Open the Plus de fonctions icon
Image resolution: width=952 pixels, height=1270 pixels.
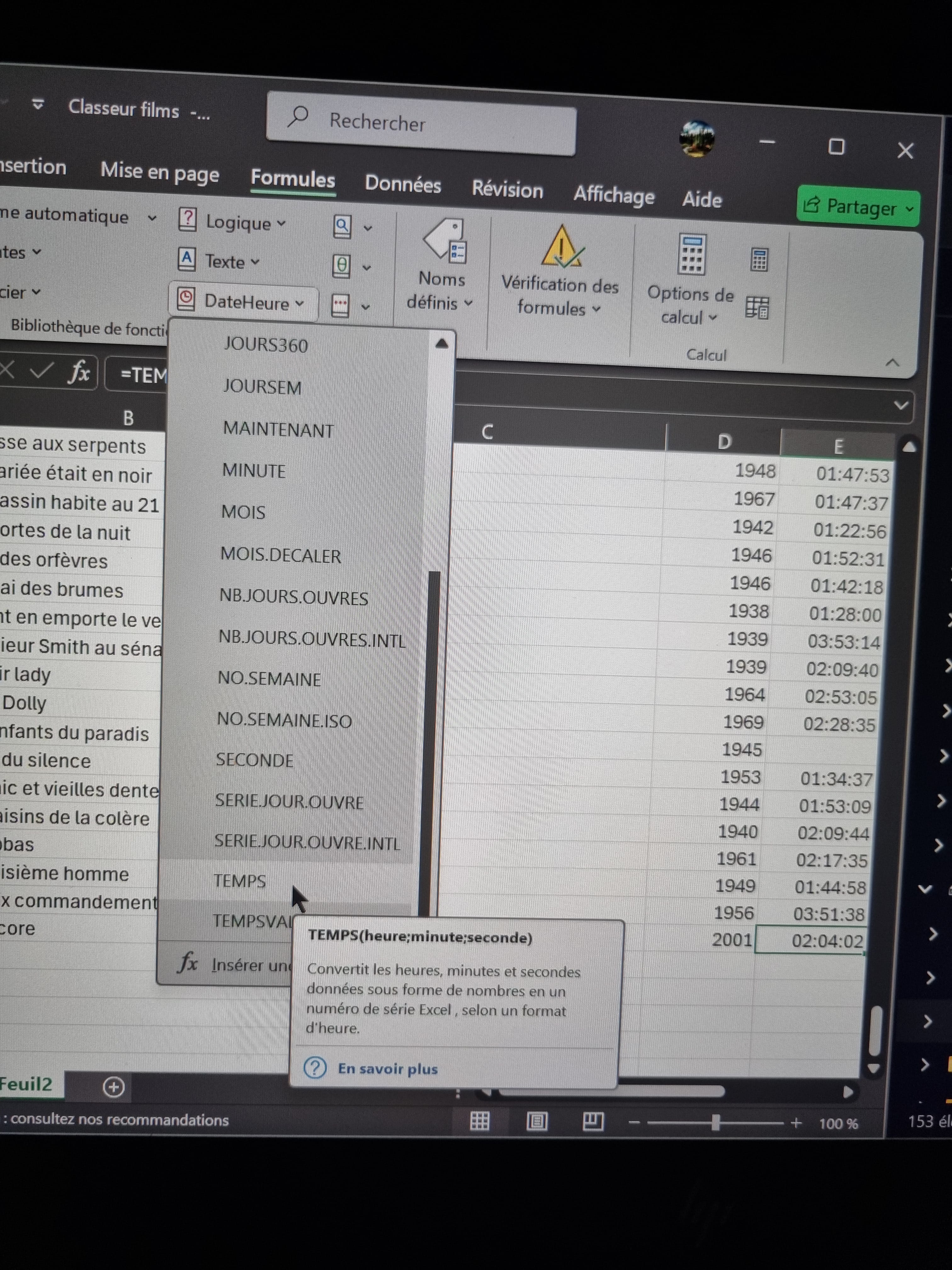pos(351,306)
